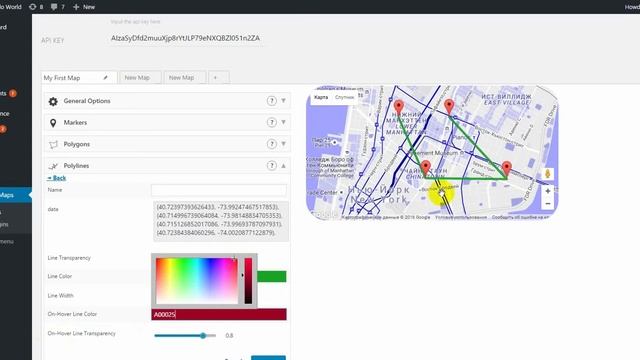
Task: Open help for General Options
Action: click(271, 101)
